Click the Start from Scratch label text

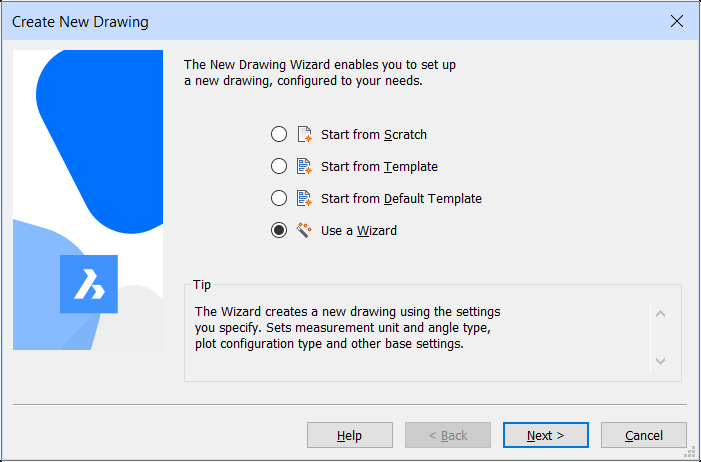[x=374, y=135]
